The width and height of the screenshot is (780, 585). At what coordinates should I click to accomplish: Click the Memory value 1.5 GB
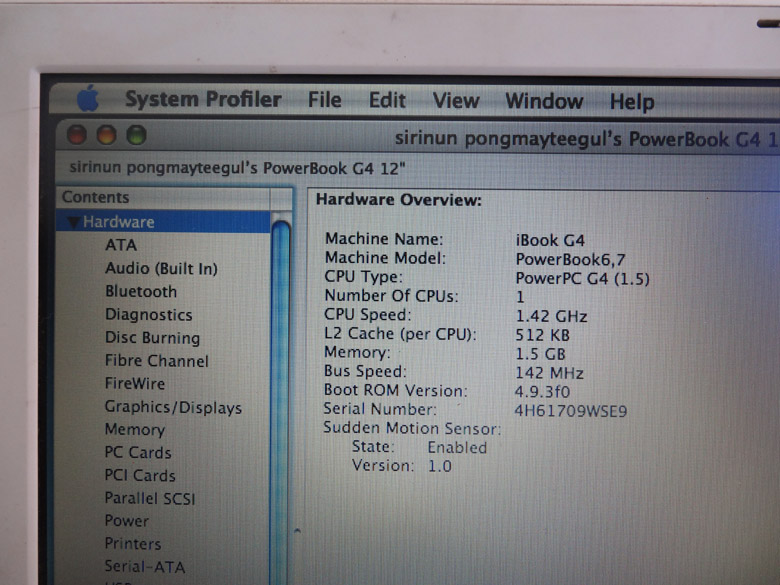[x=540, y=354]
